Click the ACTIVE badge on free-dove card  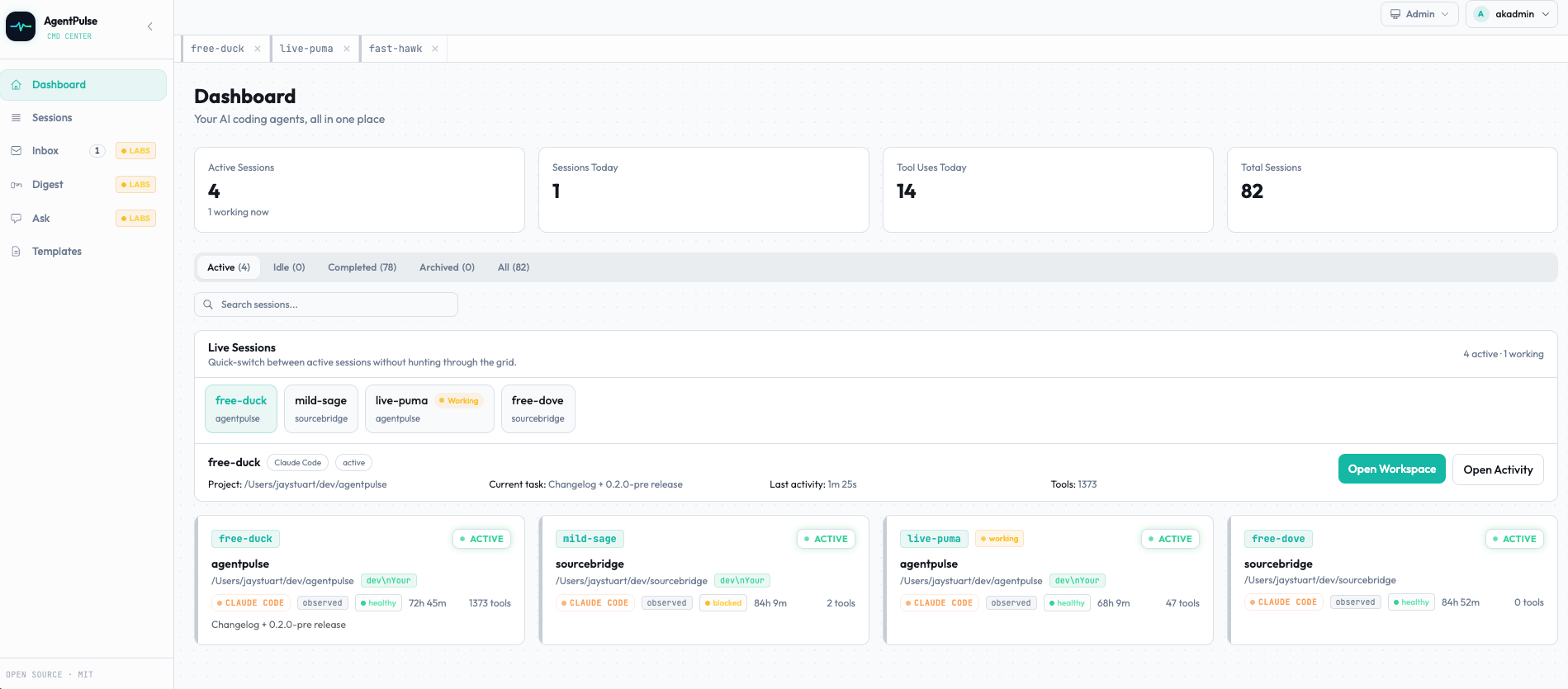click(1514, 539)
